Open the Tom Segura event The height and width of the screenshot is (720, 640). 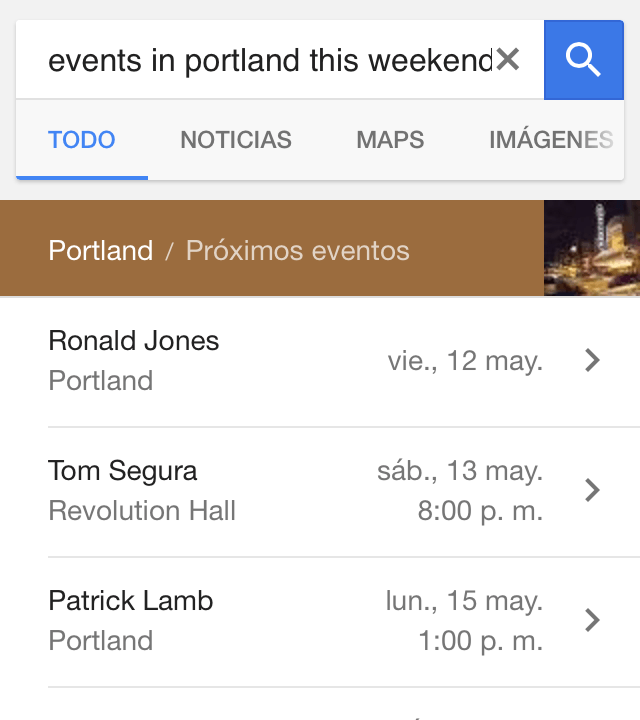click(123, 471)
